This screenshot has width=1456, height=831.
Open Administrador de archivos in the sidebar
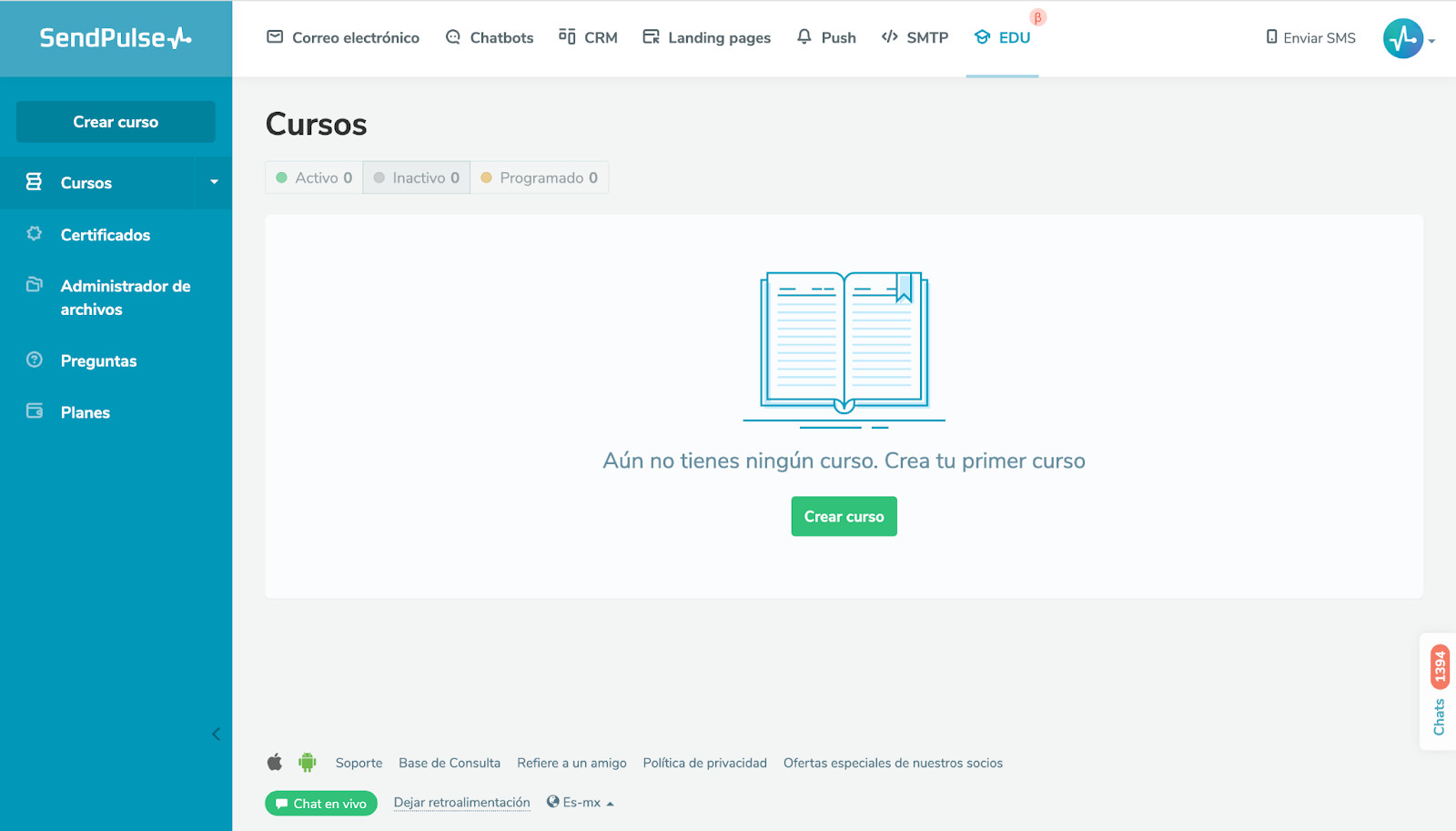pos(125,297)
